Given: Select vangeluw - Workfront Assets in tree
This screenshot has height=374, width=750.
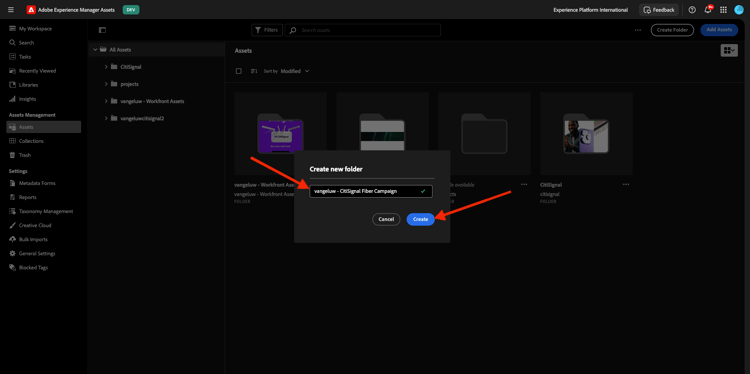Looking at the screenshot, I should pos(152,101).
